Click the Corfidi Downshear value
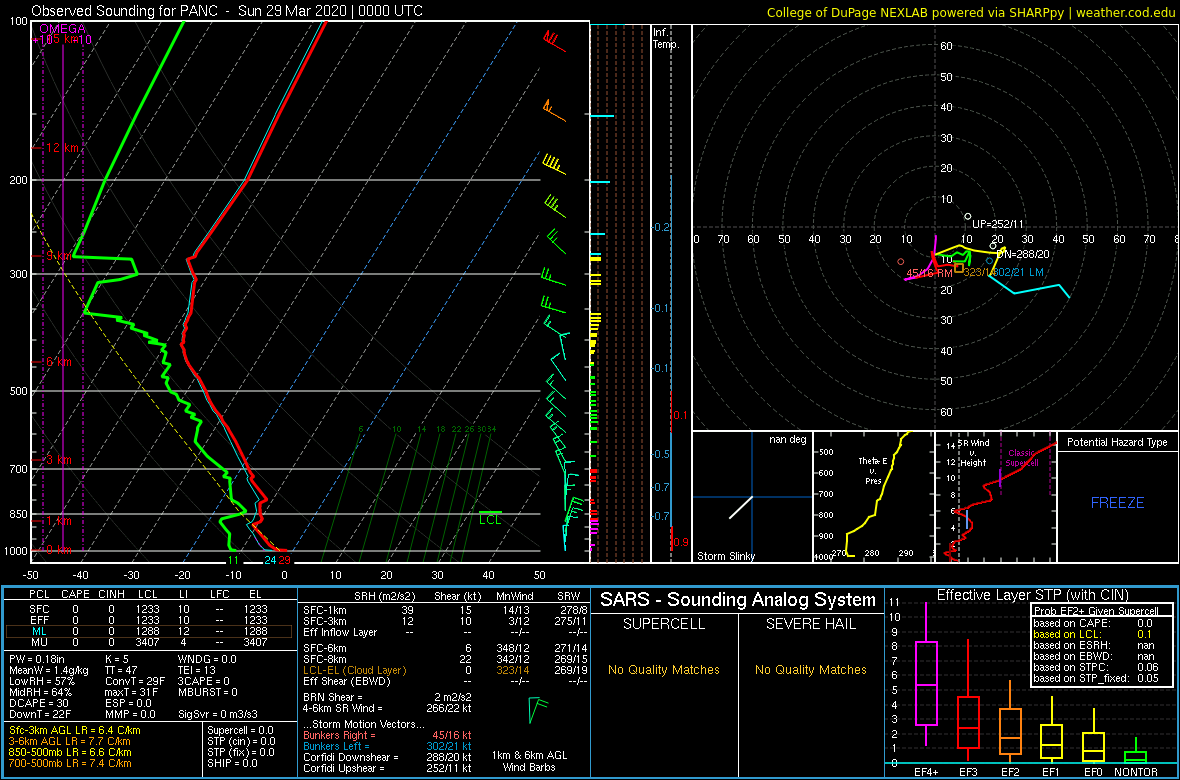The height and width of the screenshot is (780, 1180). pos(388,757)
